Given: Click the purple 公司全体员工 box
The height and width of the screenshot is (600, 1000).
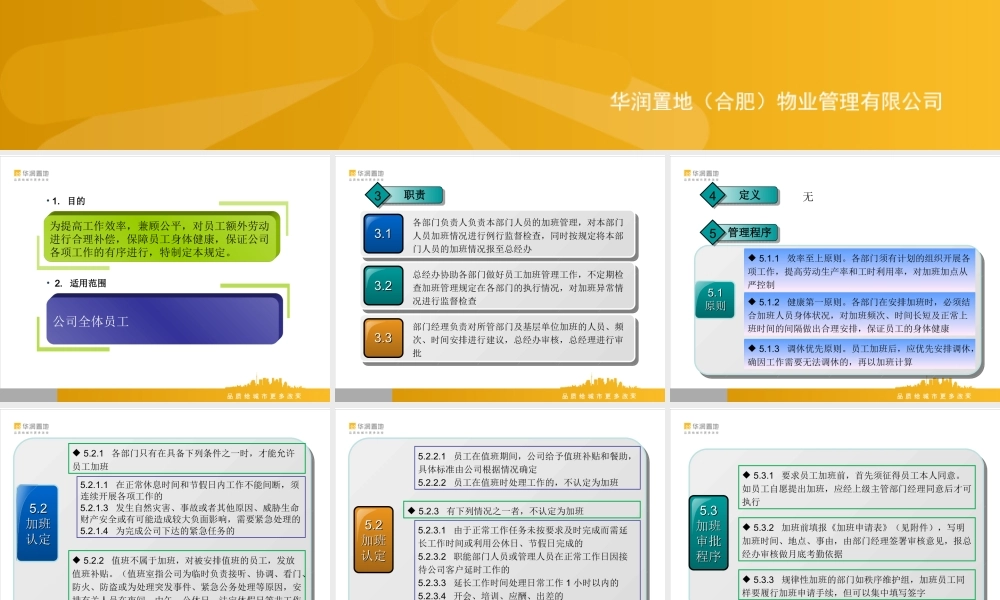Looking at the screenshot, I should pos(165,319).
